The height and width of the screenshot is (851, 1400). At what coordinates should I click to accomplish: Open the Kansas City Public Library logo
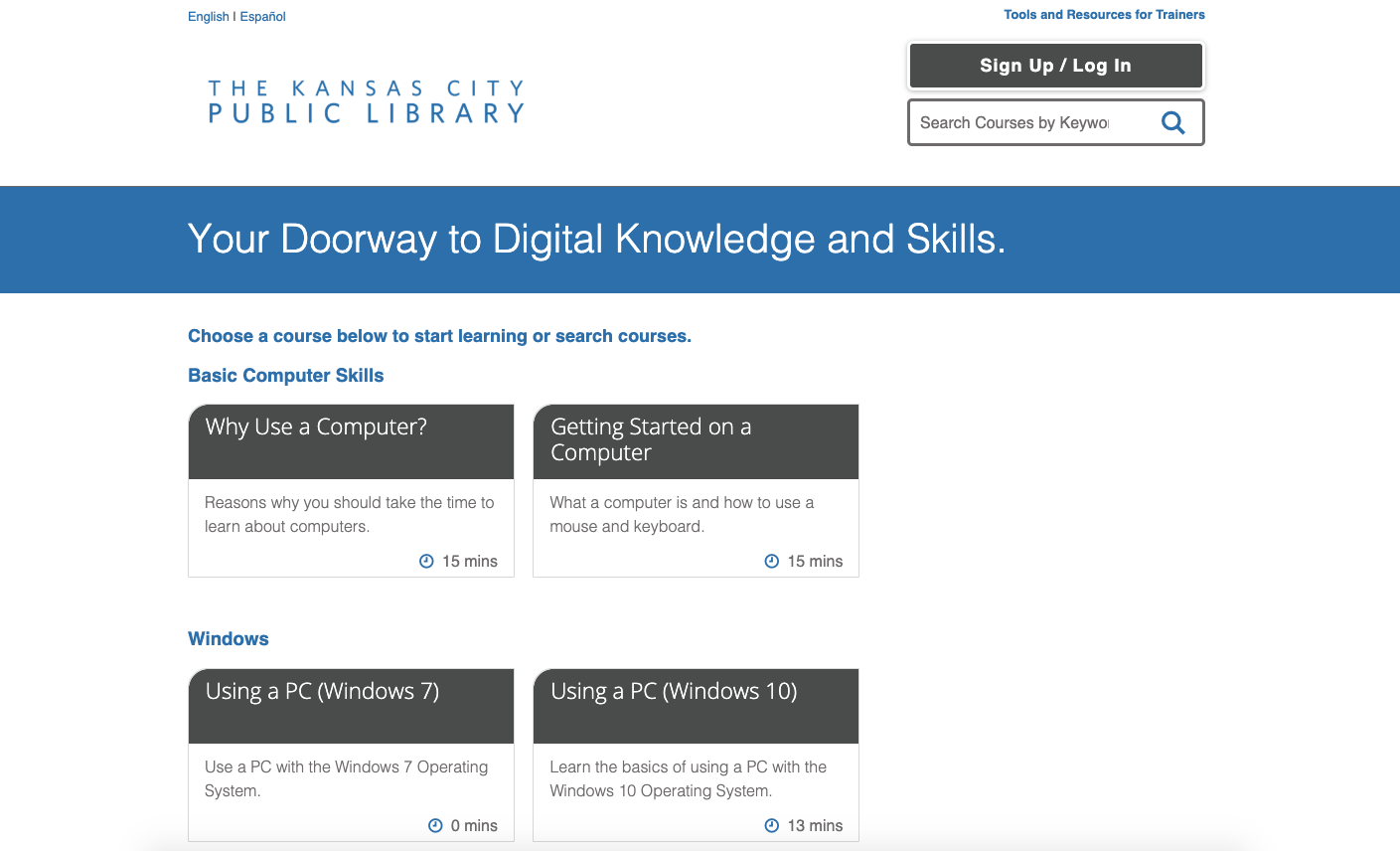366,101
